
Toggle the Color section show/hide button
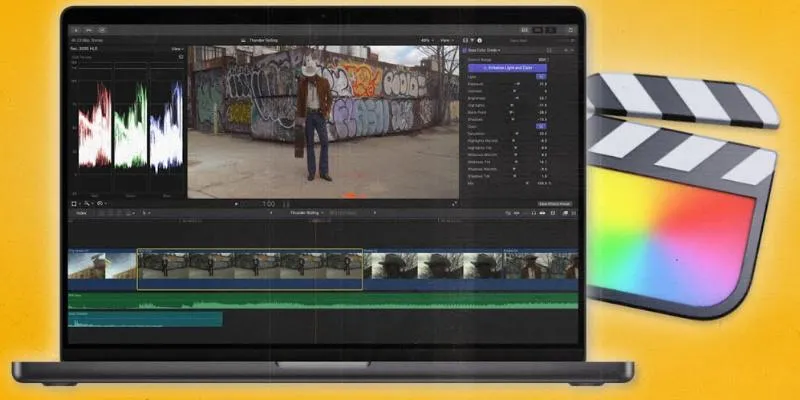pos(541,126)
